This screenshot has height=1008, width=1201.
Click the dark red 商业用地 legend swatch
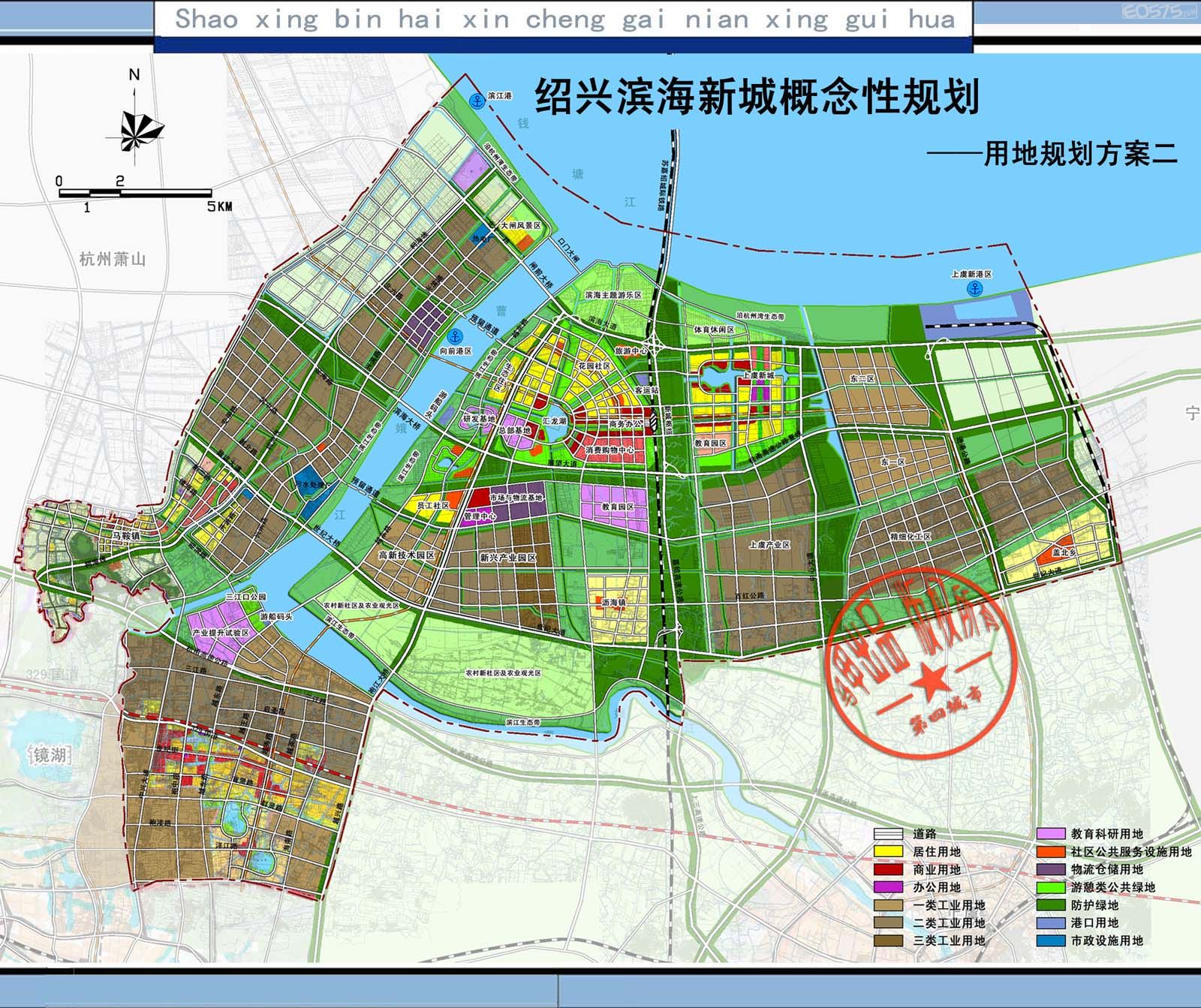coord(889,869)
